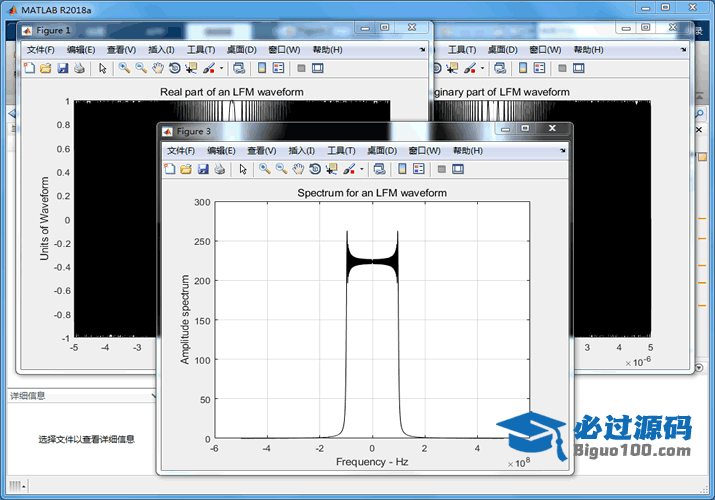The height and width of the screenshot is (500, 715).
Task: Select the Rotate 3D tool in Figure 3
Action: coord(315,169)
